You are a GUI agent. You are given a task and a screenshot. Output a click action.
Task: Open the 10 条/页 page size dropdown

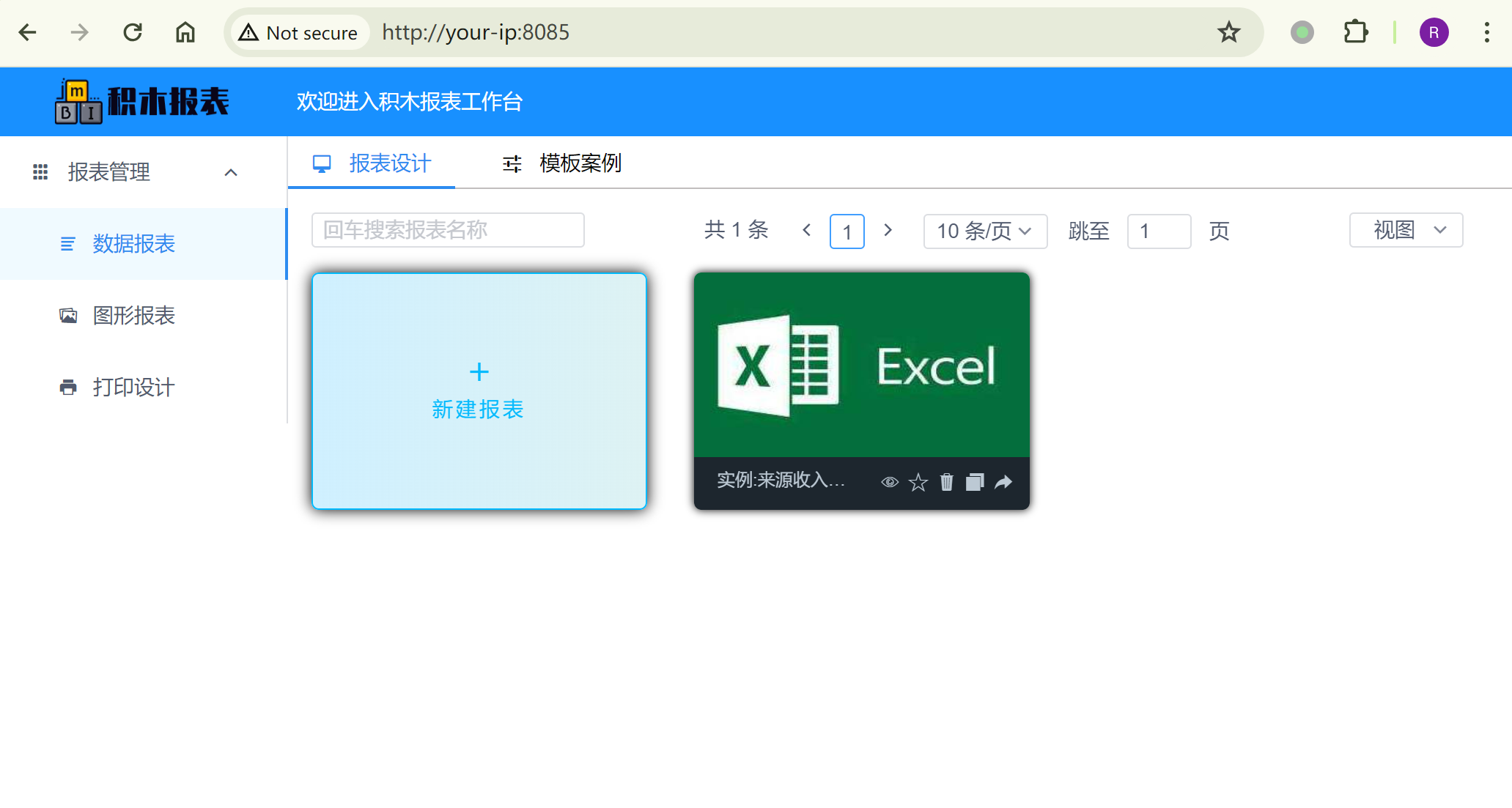pos(984,231)
